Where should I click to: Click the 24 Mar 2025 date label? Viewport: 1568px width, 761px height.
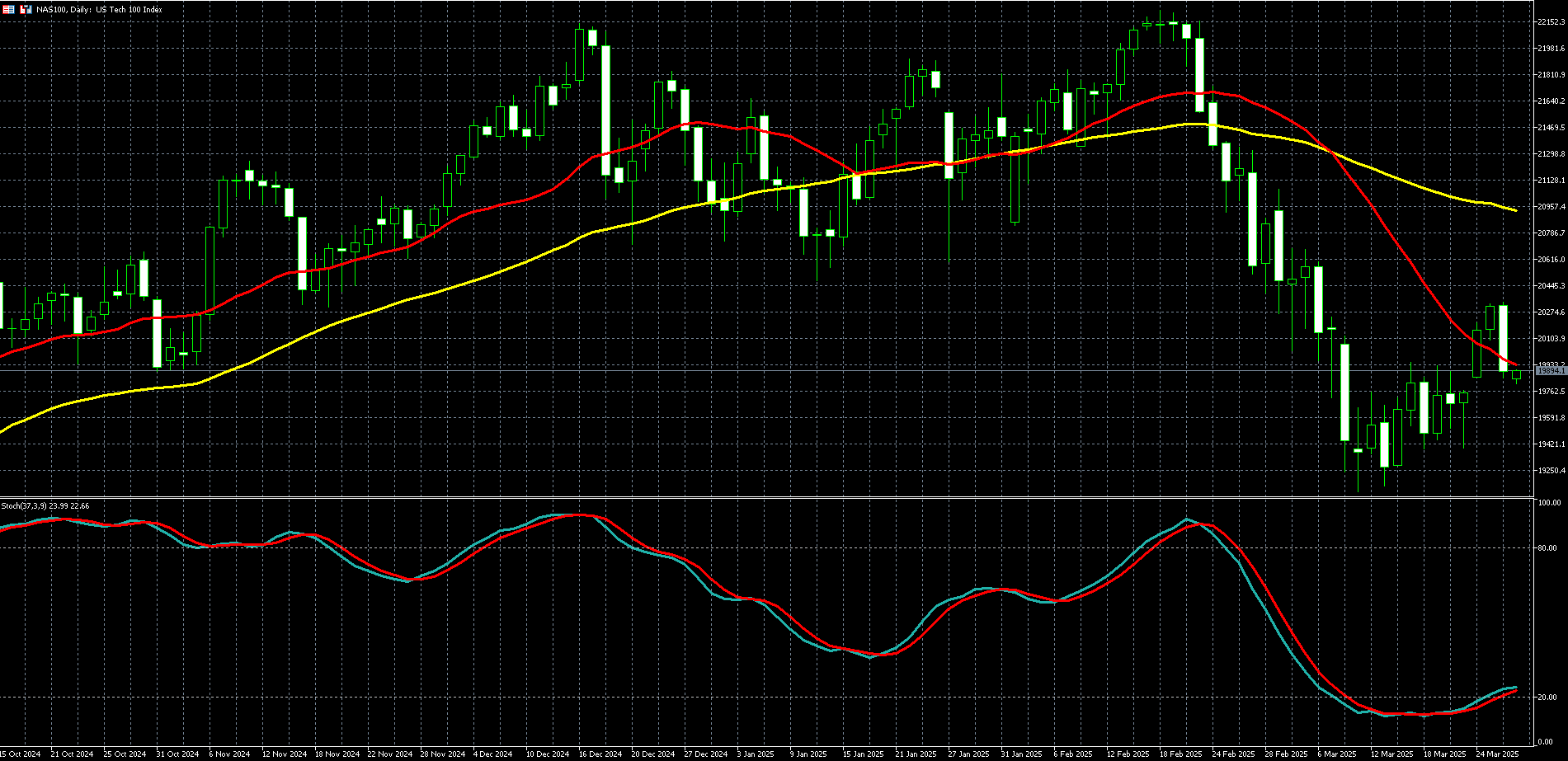click(x=1497, y=754)
